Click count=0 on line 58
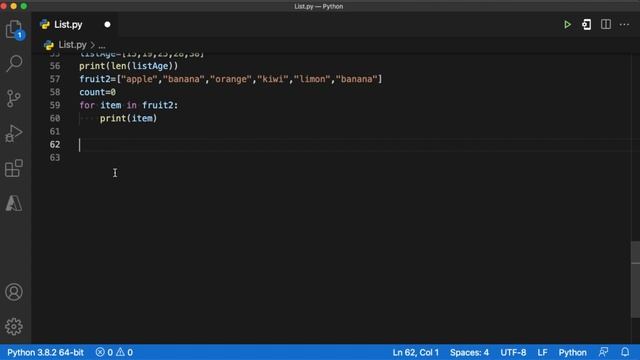 [98, 92]
